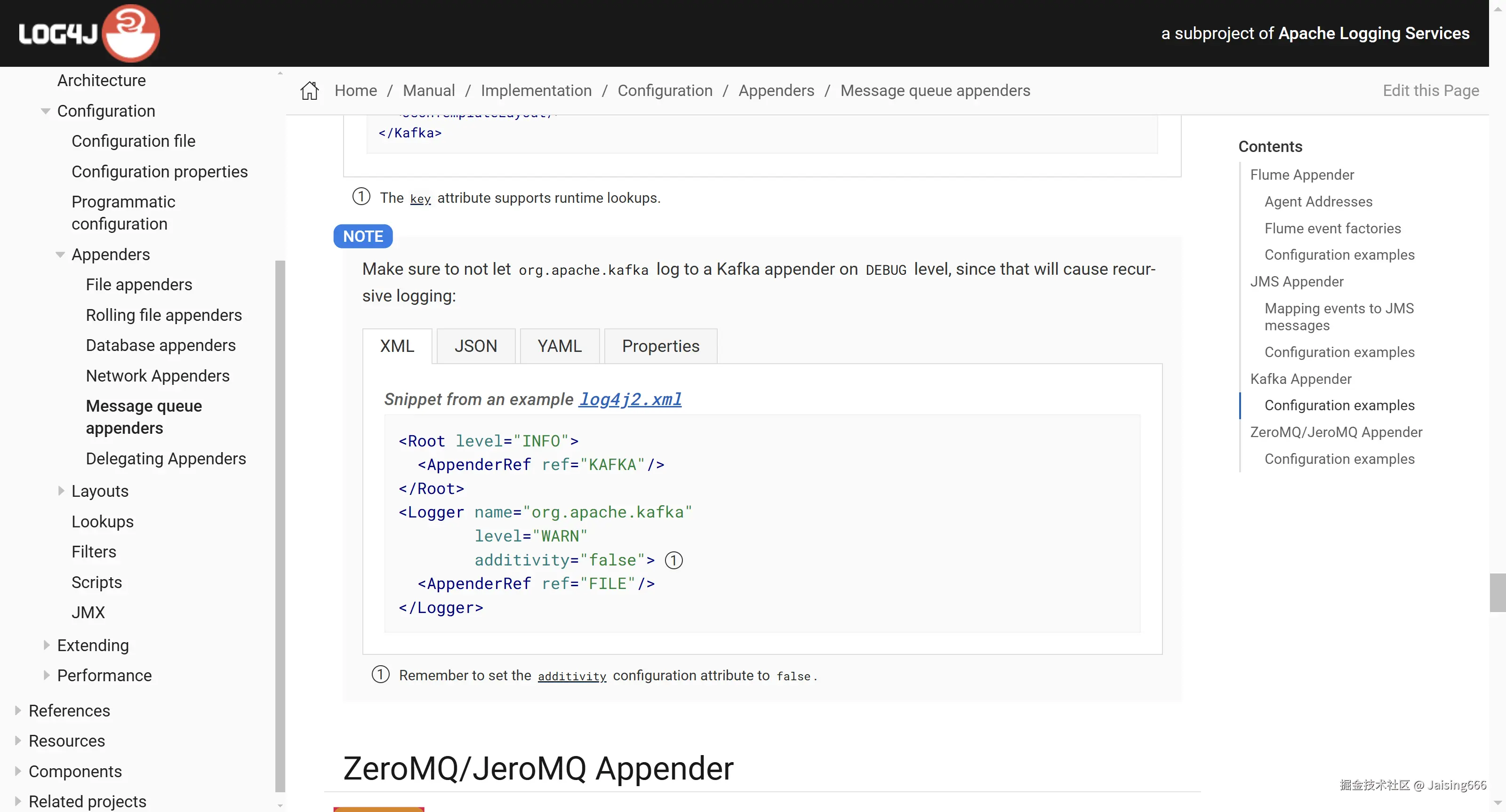Viewport: 1506px width, 812px height.
Task: Open Rolling file appenders page
Action: click(x=163, y=315)
